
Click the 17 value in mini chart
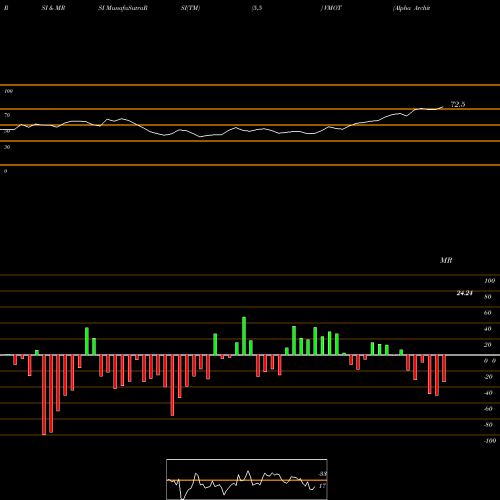[x=322, y=486]
